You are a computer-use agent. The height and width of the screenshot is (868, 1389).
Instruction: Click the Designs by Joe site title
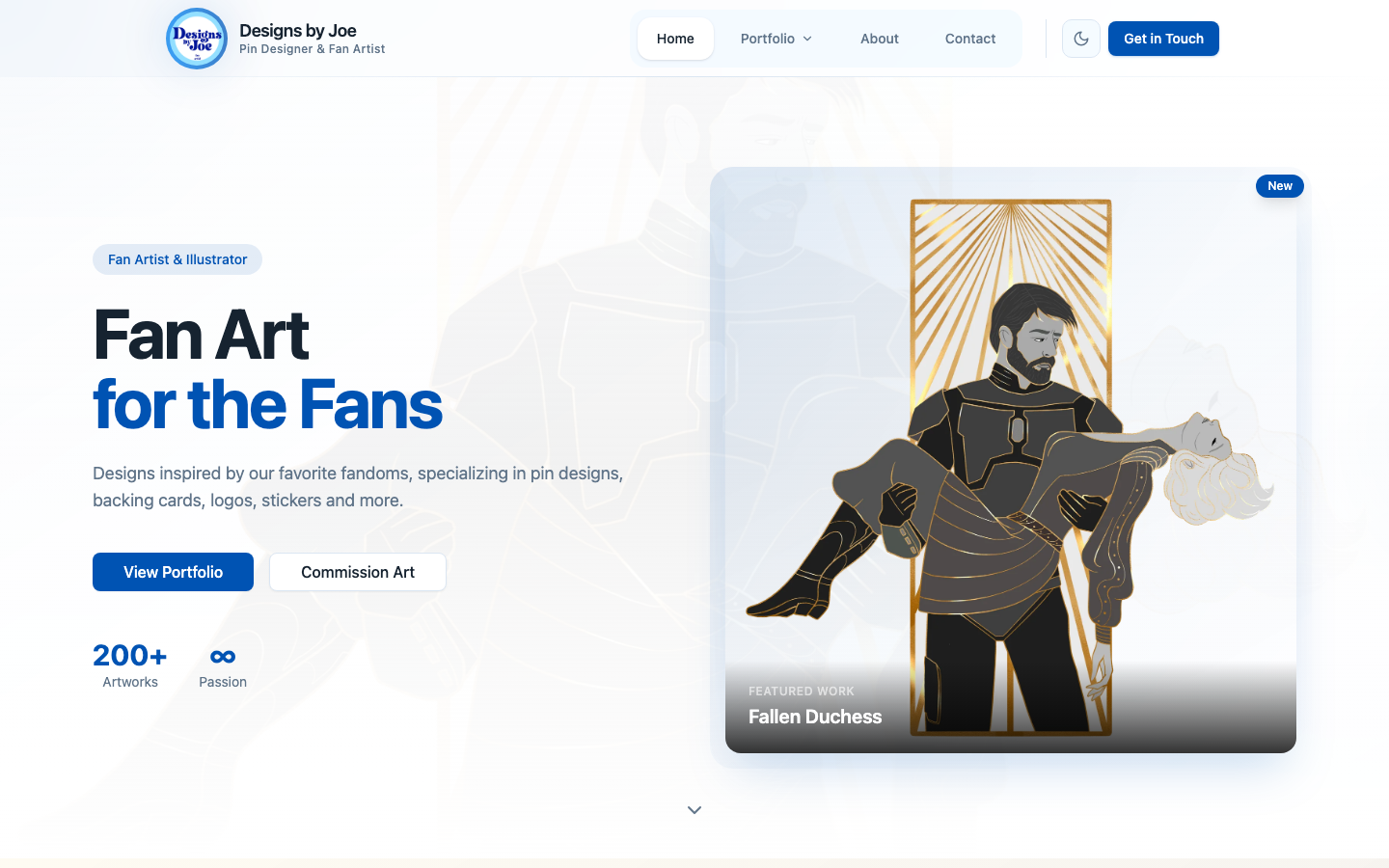298,31
